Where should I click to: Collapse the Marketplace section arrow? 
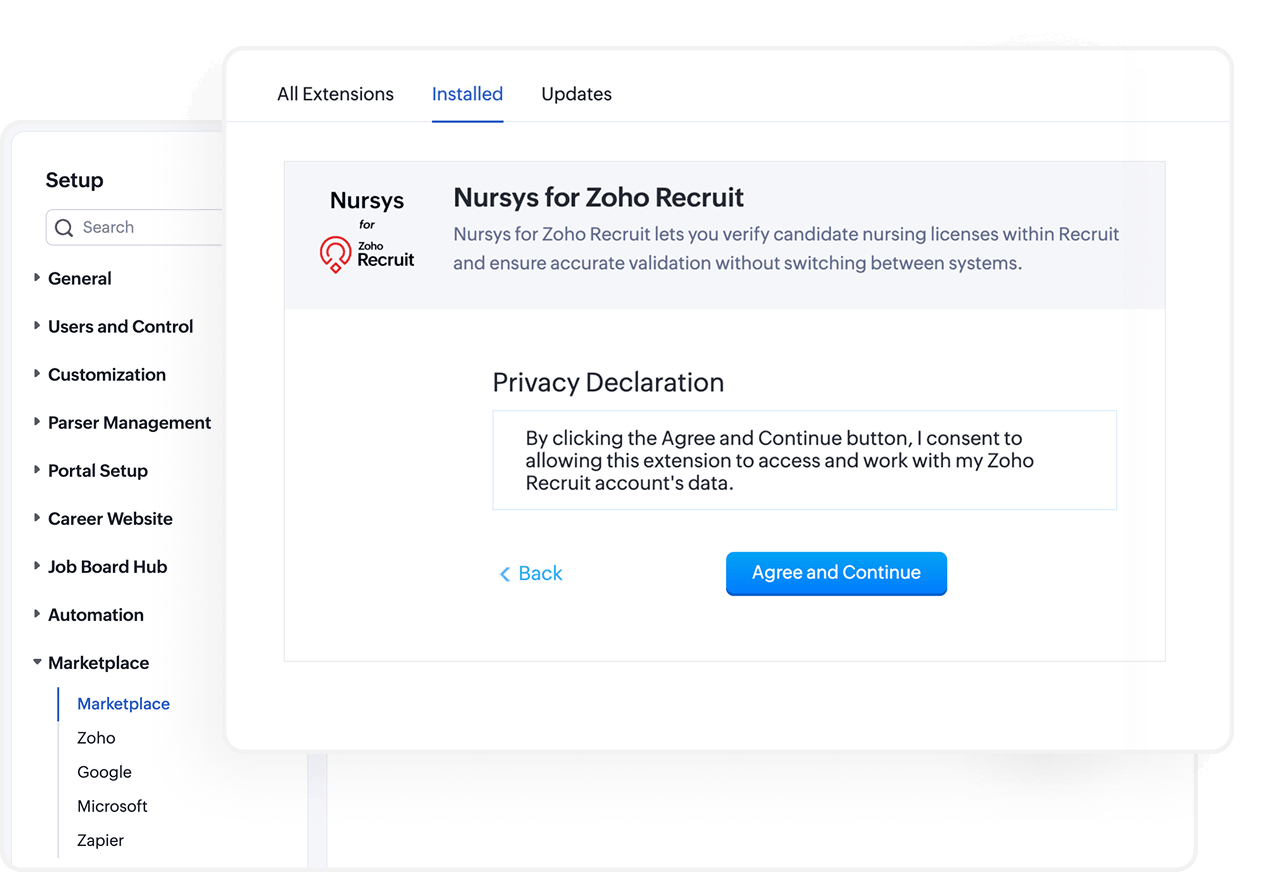click(x=37, y=662)
